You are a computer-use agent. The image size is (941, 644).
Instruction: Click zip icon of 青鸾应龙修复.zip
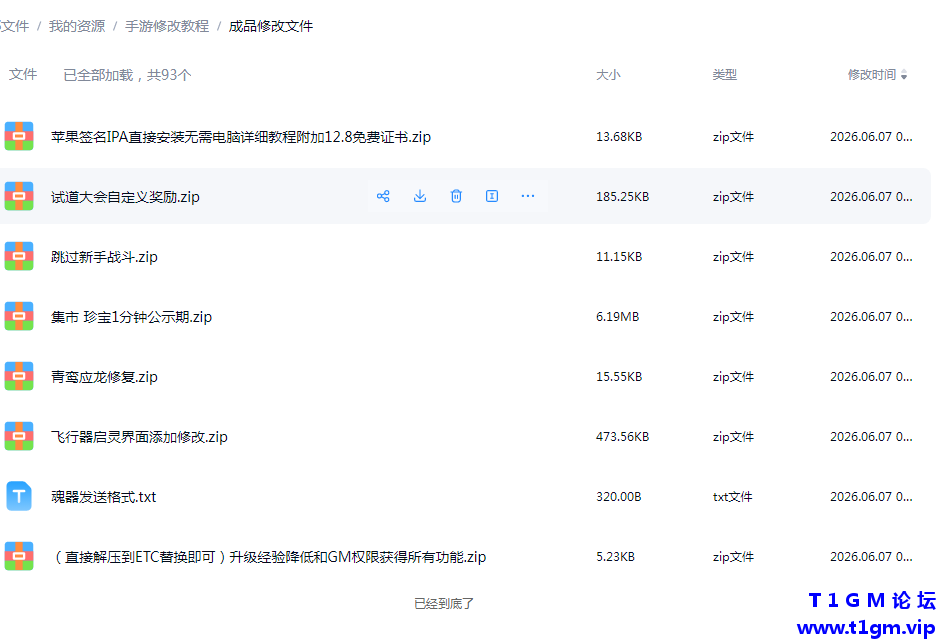19,376
